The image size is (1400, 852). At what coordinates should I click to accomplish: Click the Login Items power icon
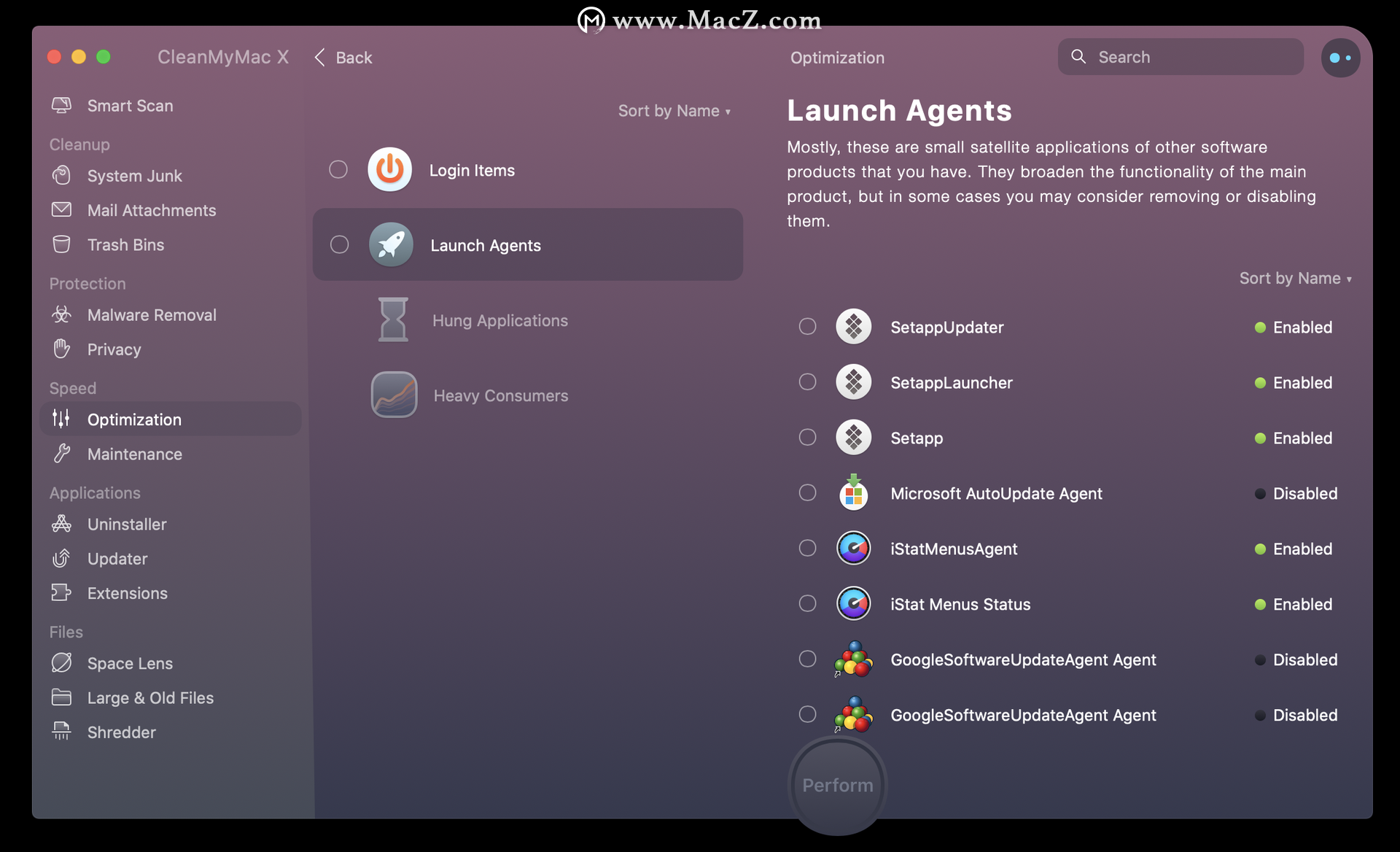390,169
